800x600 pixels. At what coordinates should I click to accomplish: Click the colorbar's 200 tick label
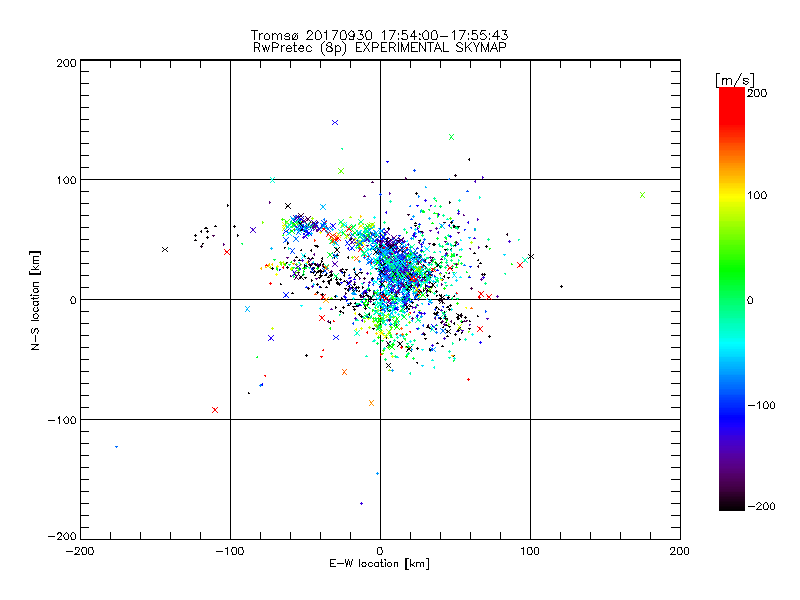click(x=757, y=93)
